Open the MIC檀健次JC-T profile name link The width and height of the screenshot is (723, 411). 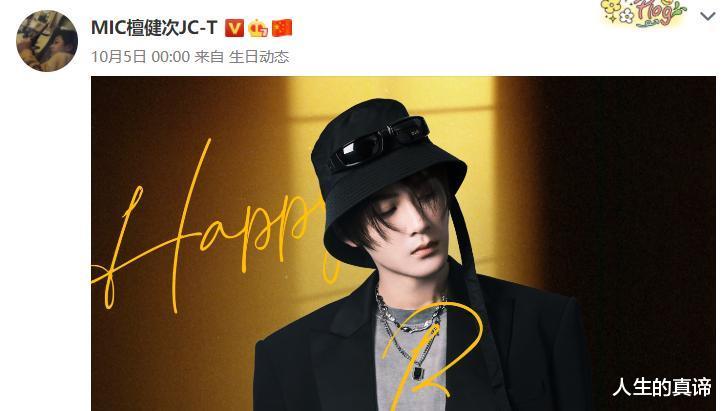[154, 28]
